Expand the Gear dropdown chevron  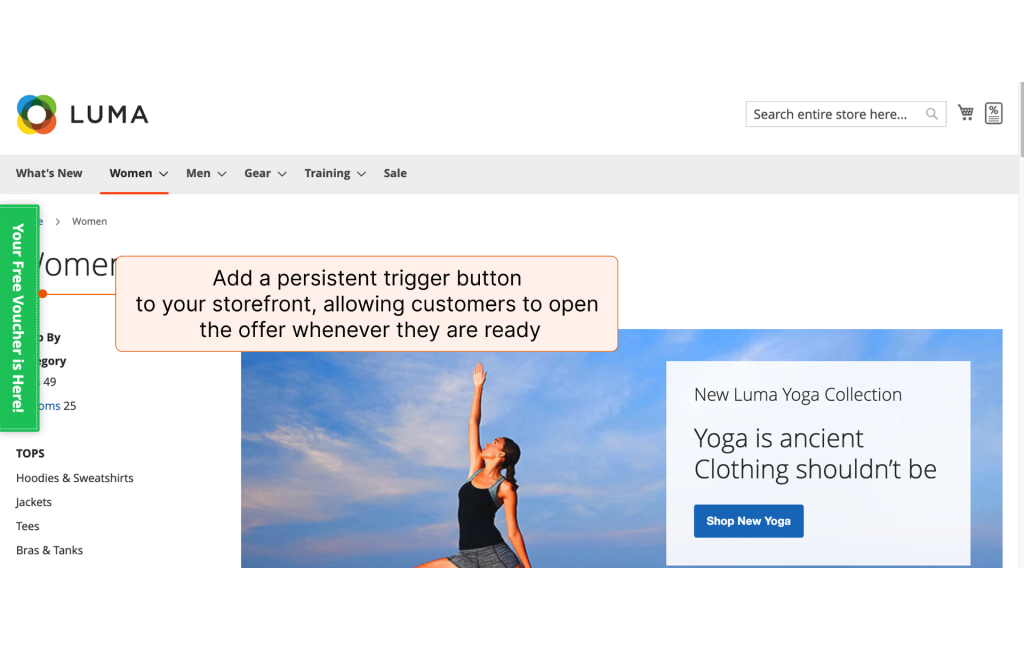pos(282,174)
